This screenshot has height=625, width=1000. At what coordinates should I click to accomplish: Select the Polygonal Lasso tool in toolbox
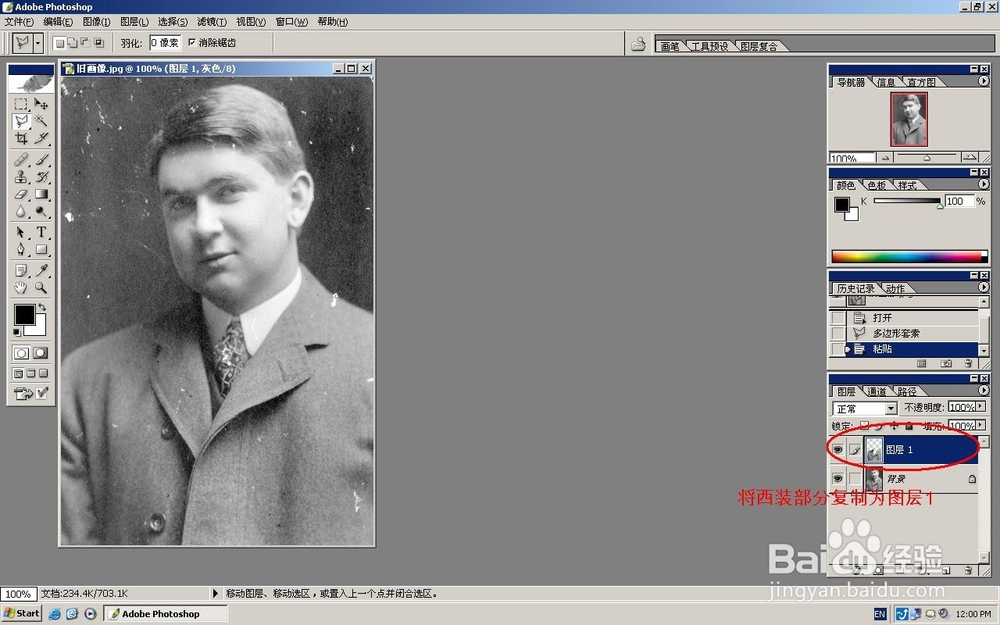(x=21, y=121)
